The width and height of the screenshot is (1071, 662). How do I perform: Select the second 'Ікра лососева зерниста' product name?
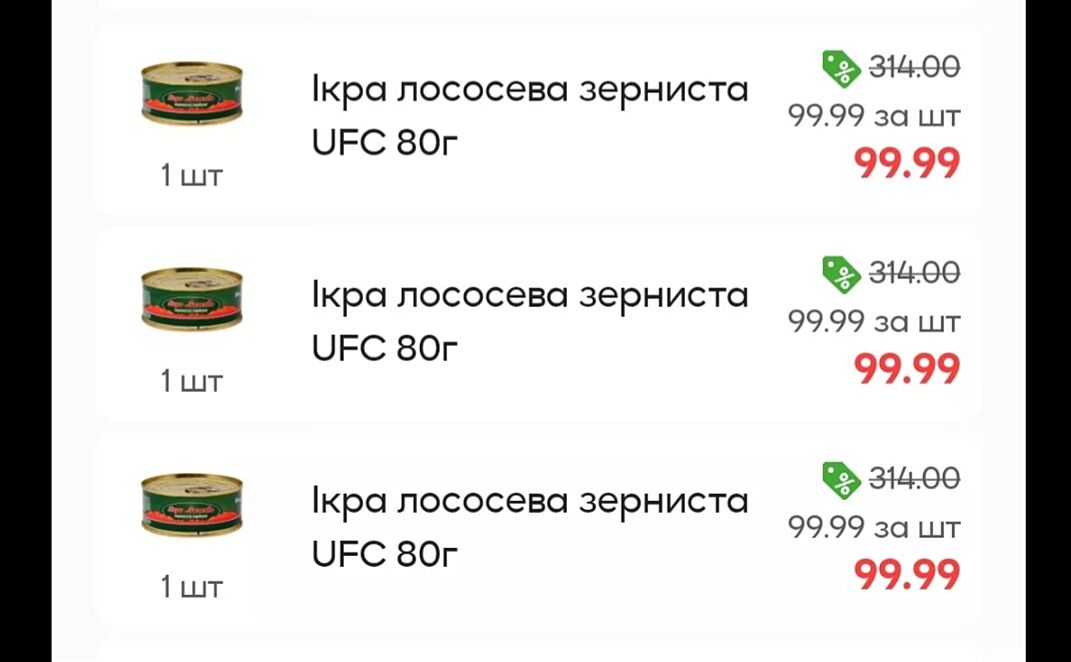click(530, 295)
